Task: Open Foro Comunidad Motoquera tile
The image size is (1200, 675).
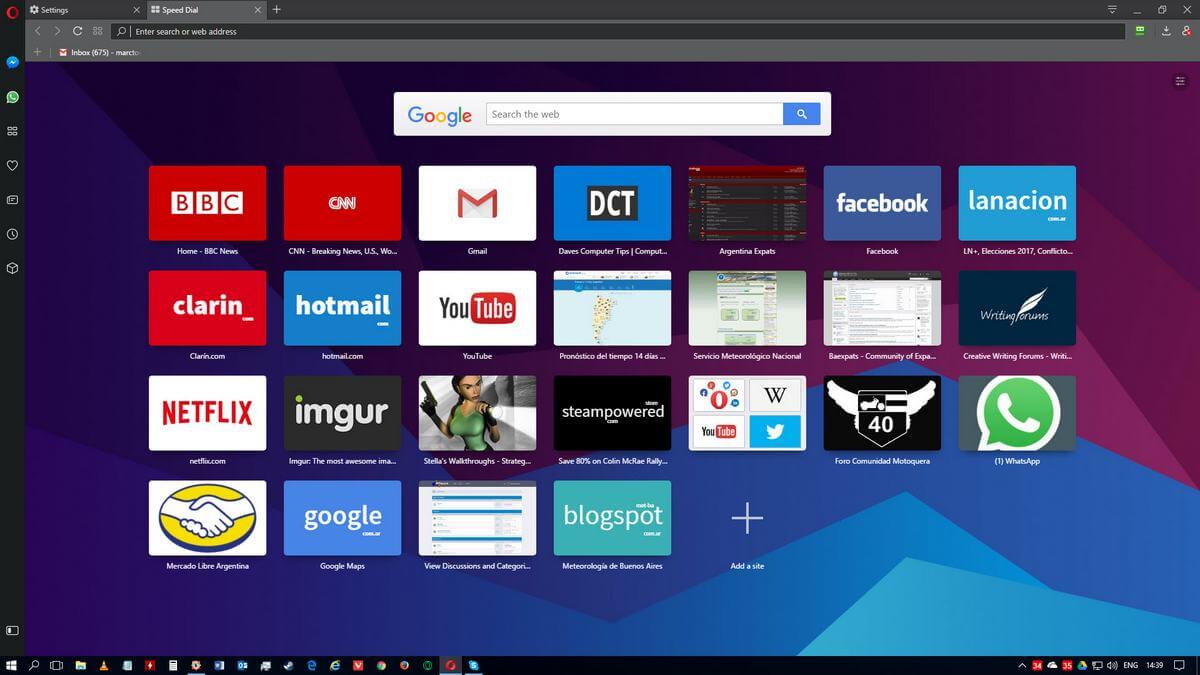Action: point(882,413)
